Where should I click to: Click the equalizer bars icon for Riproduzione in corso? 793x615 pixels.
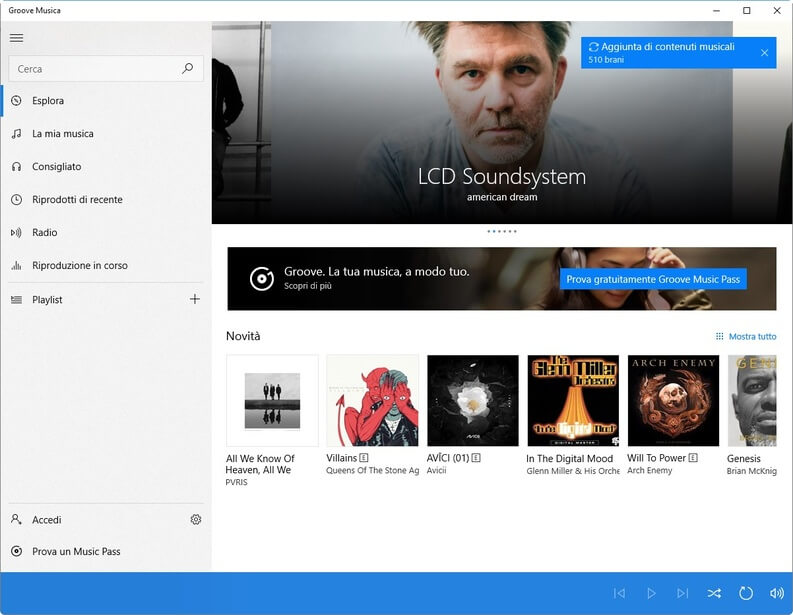pyautogui.click(x=17, y=265)
